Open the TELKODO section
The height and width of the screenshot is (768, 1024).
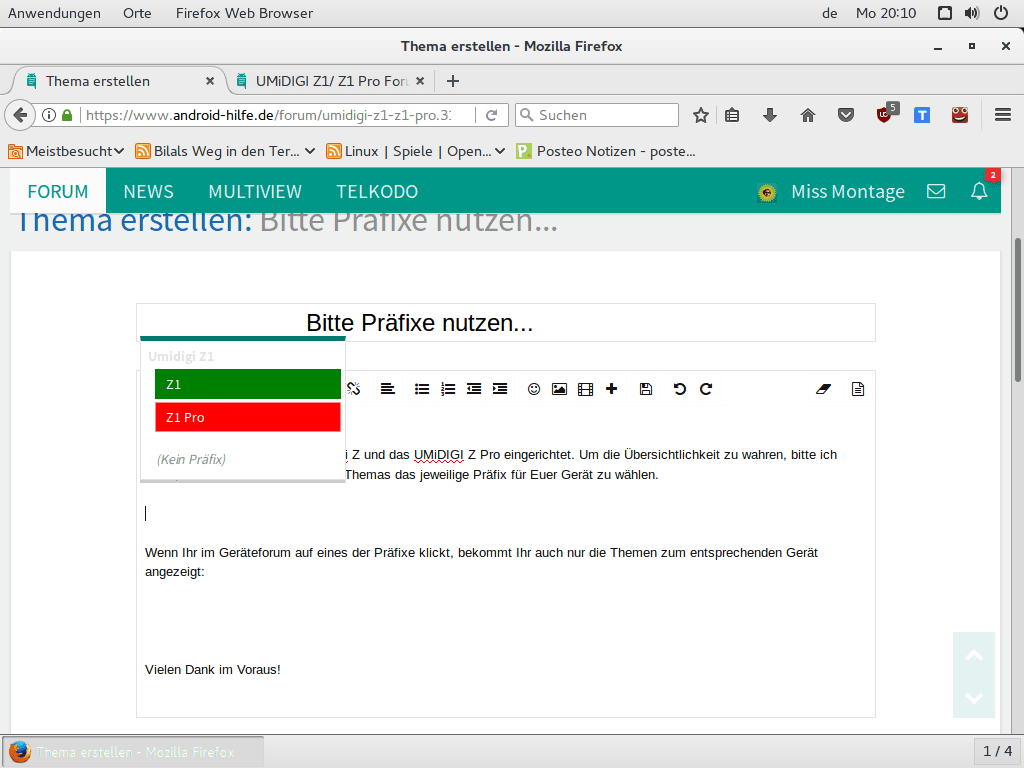[x=377, y=191]
